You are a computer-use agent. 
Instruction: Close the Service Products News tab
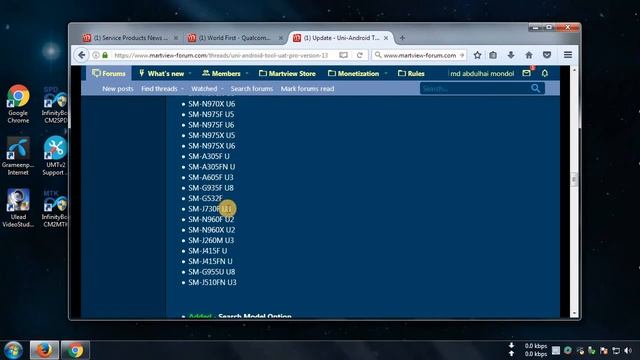pos(176,38)
